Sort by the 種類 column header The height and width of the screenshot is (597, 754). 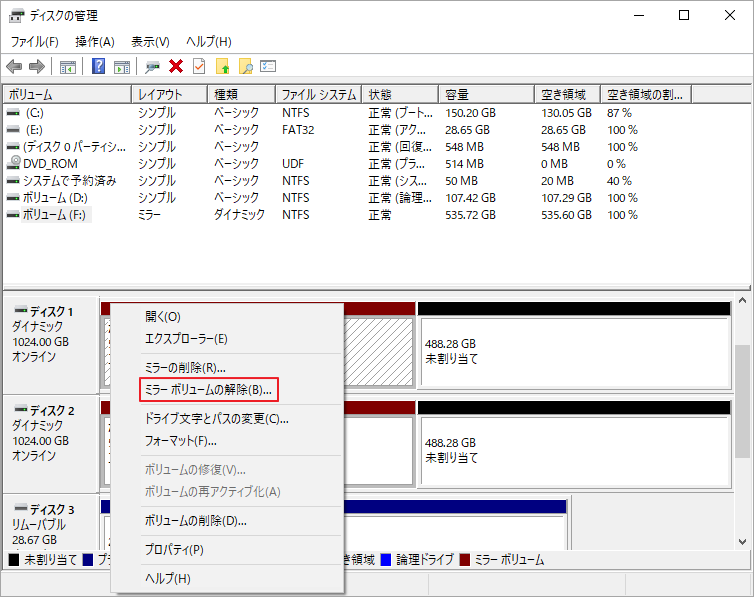coord(242,95)
